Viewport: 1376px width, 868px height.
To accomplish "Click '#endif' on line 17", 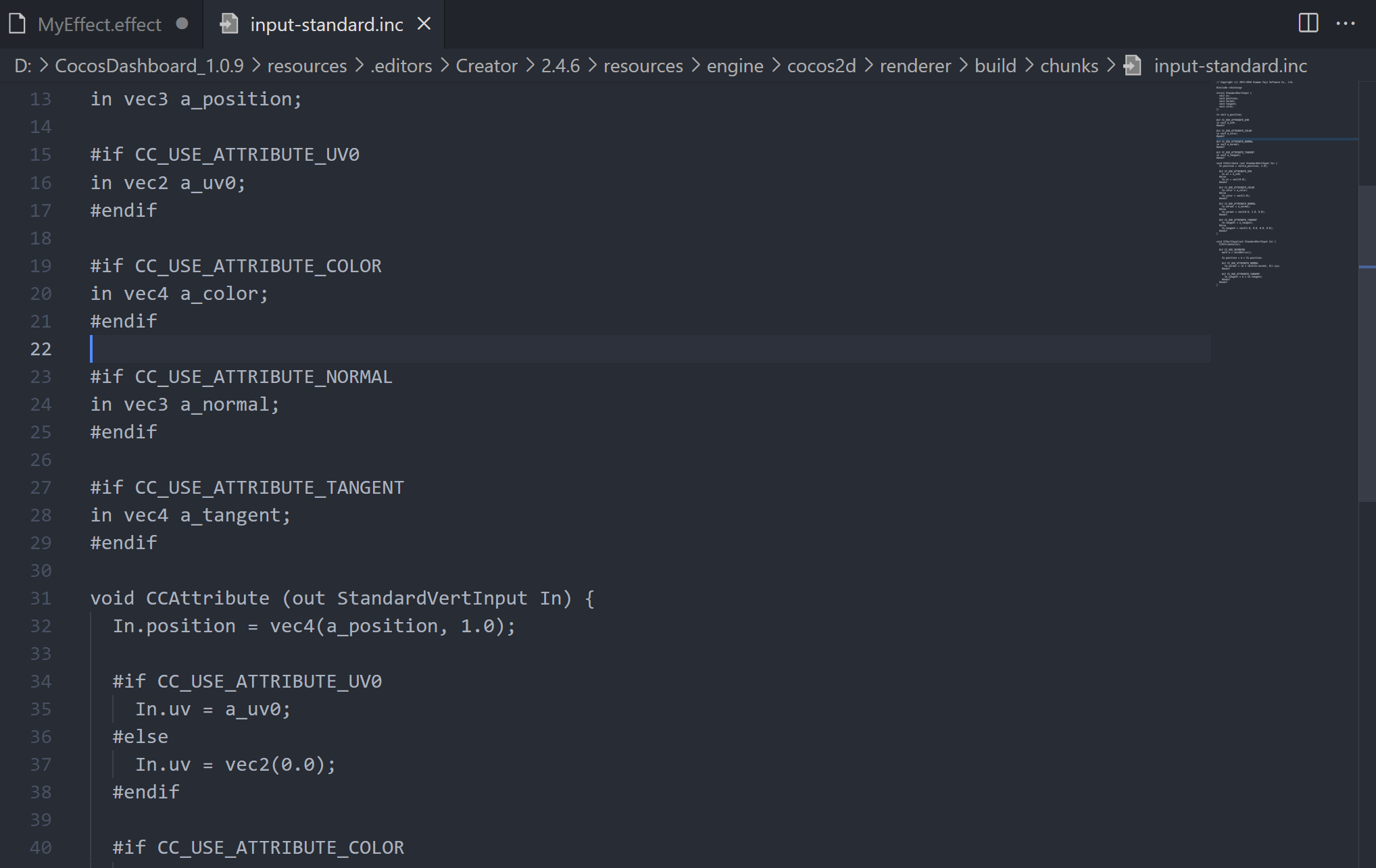I will (124, 210).
